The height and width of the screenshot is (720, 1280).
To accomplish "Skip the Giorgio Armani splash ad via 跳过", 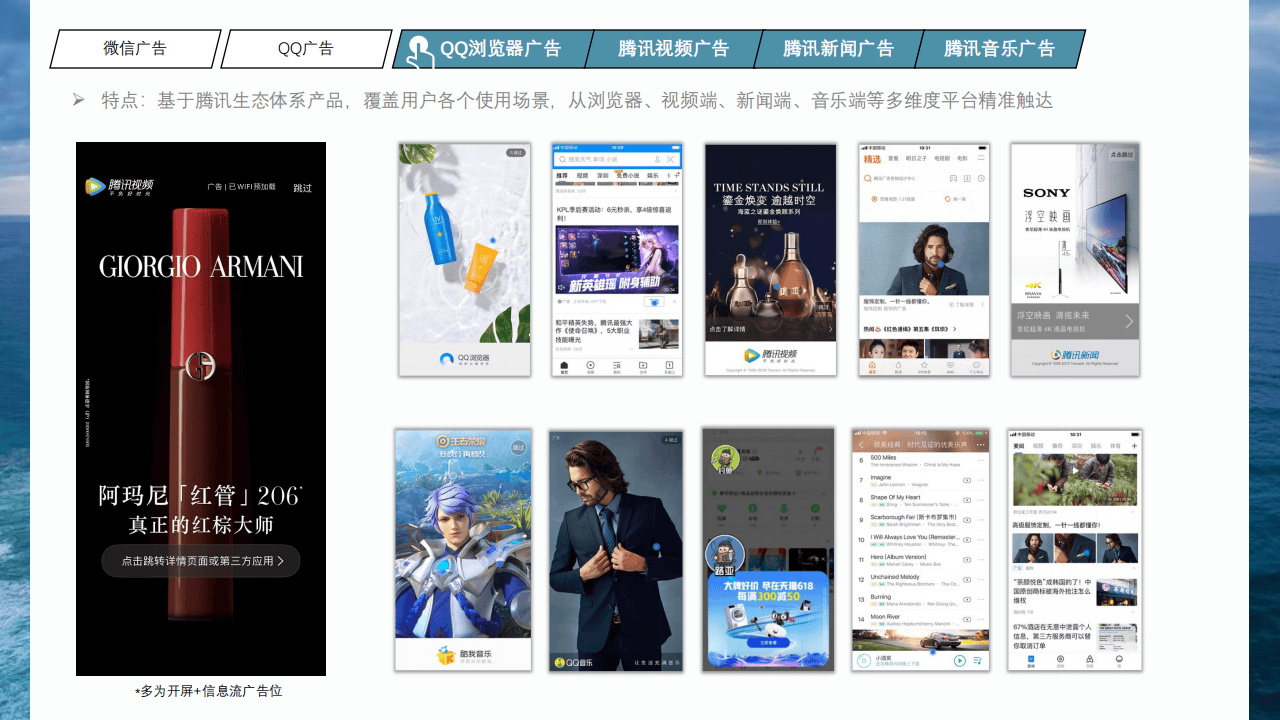I will pos(302,188).
